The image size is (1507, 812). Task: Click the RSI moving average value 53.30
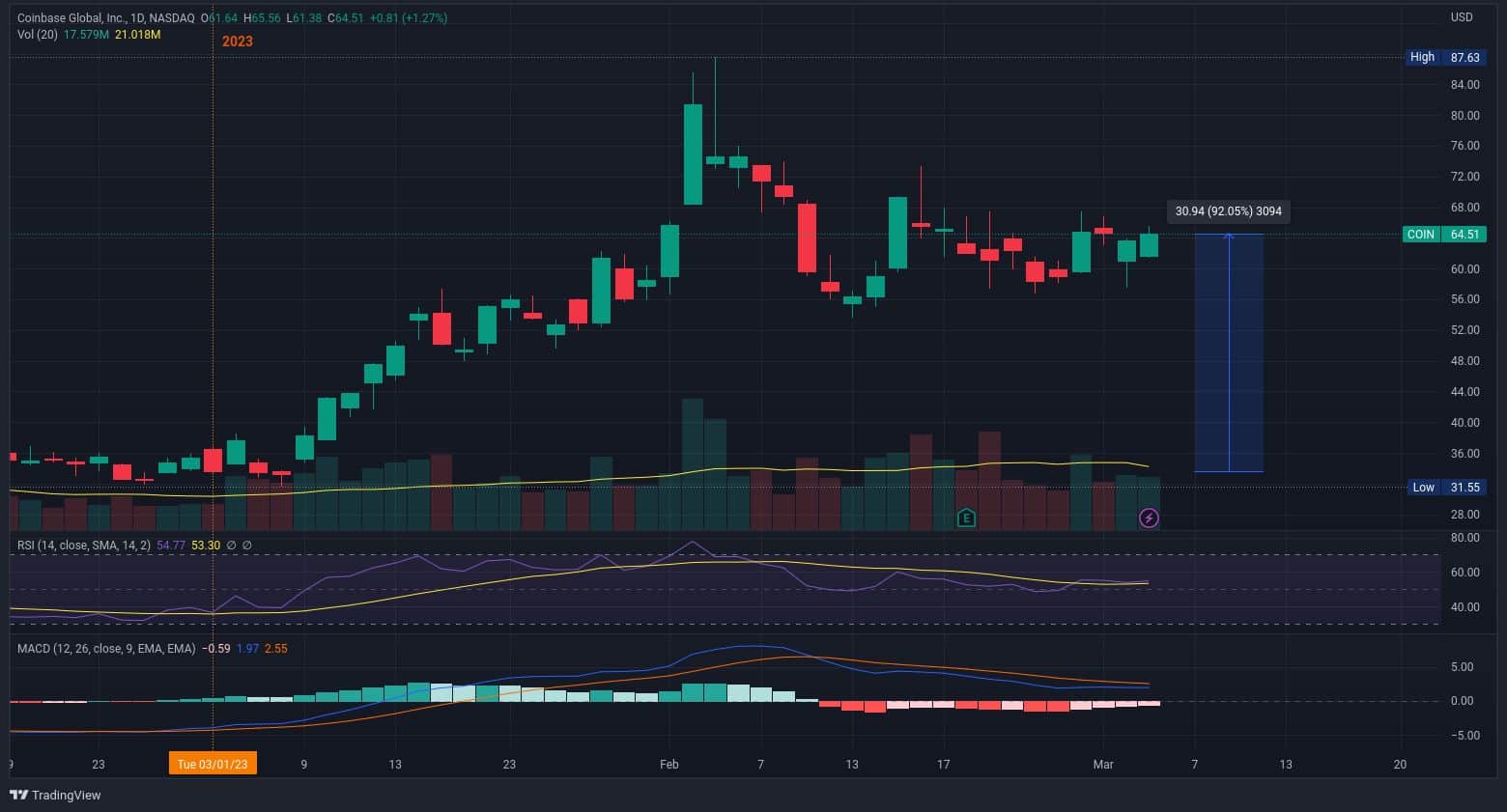coord(206,546)
